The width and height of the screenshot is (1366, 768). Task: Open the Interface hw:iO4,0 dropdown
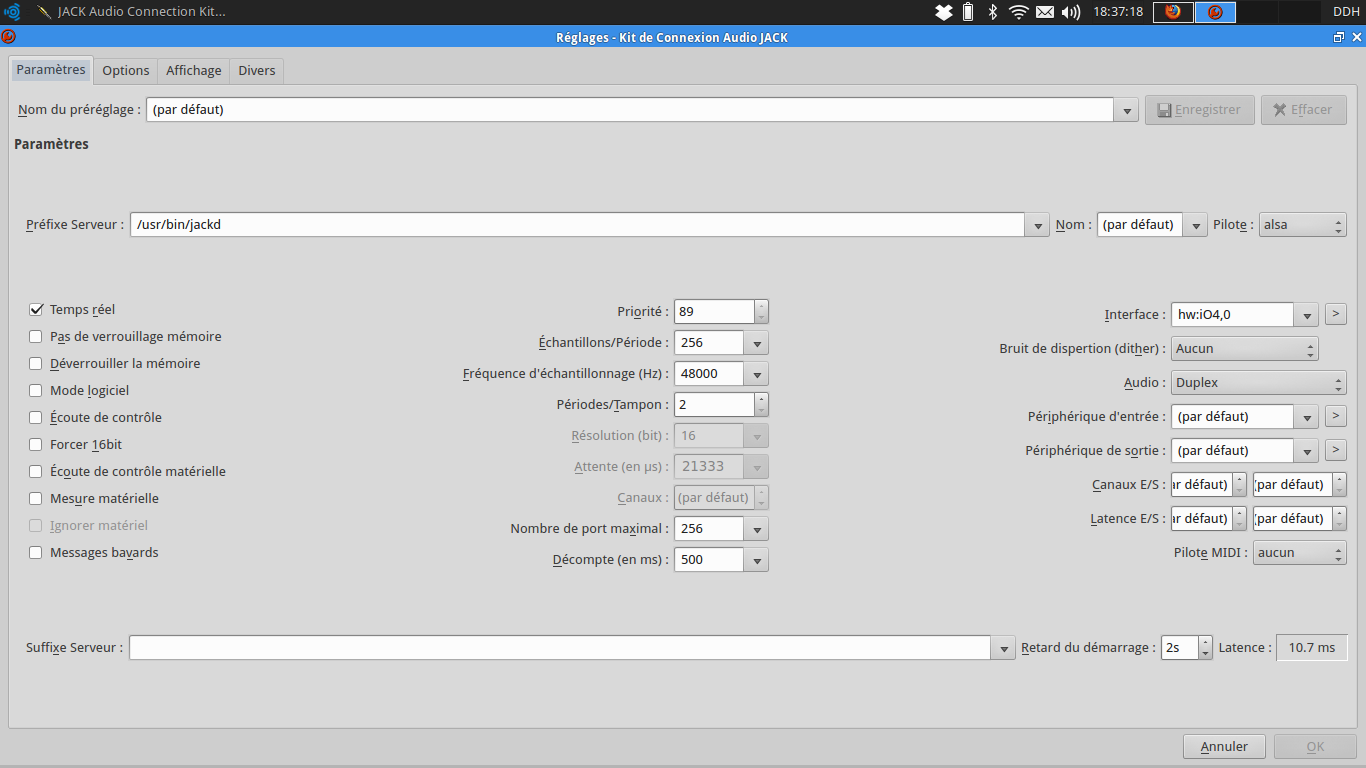point(1245,315)
